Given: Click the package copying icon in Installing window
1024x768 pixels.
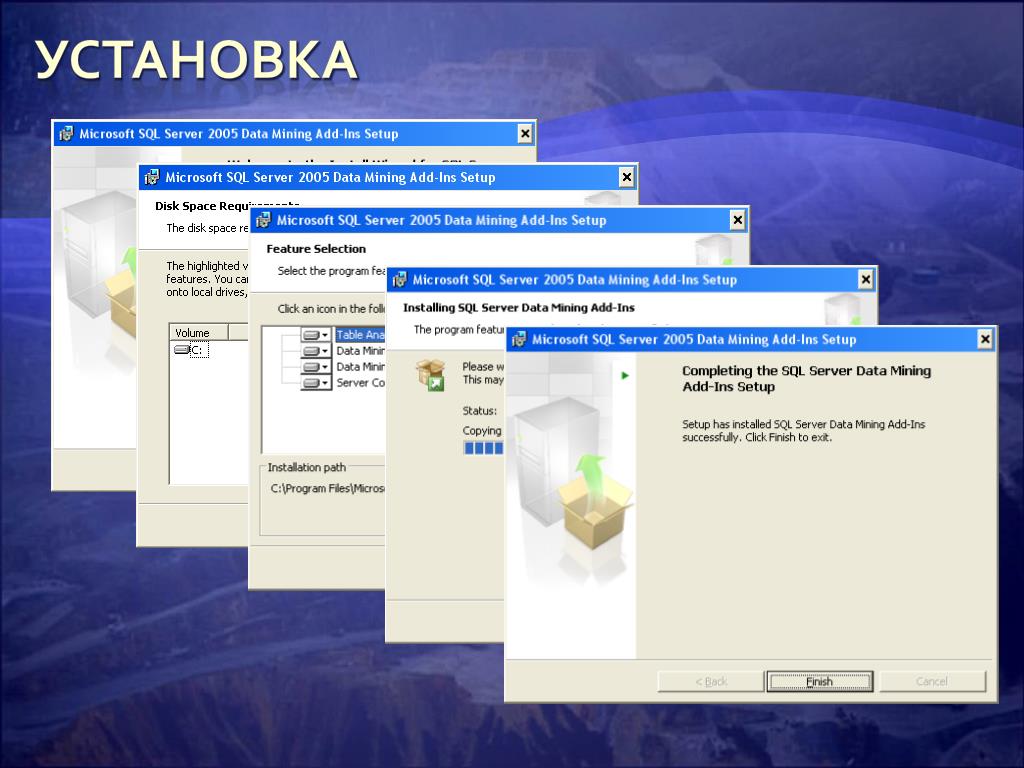Looking at the screenshot, I should pos(431,375).
